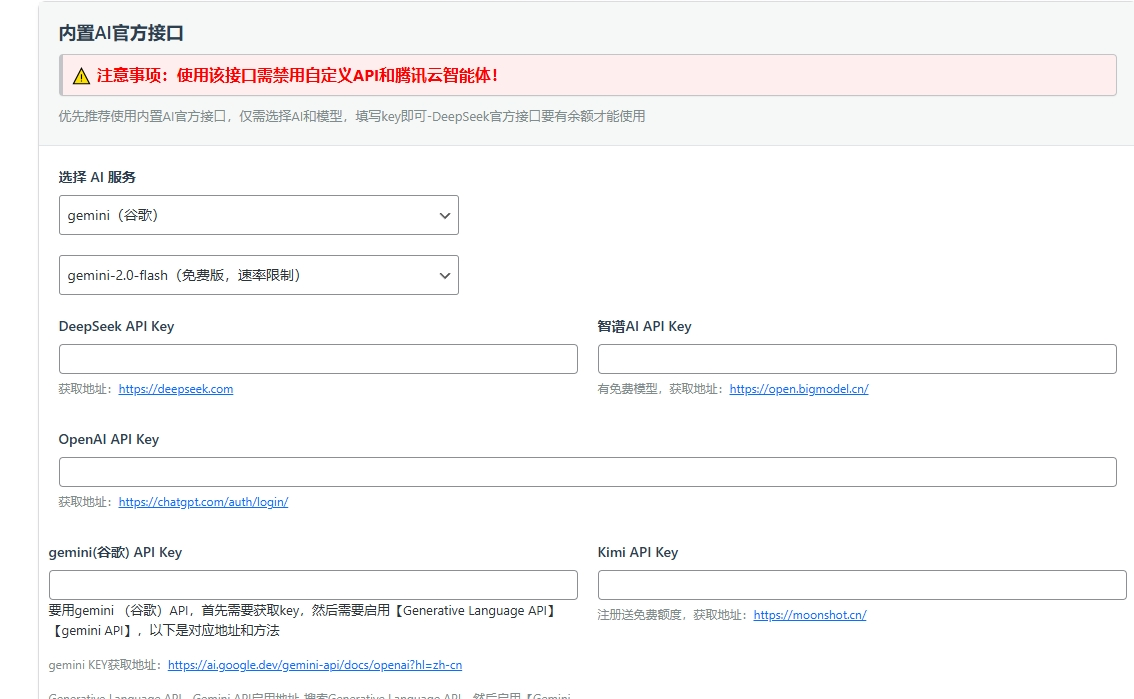Screen dimensions: 1134x699
Task: Click the 选择 AI 服务 label
Action: pyautogui.click(x=97, y=177)
